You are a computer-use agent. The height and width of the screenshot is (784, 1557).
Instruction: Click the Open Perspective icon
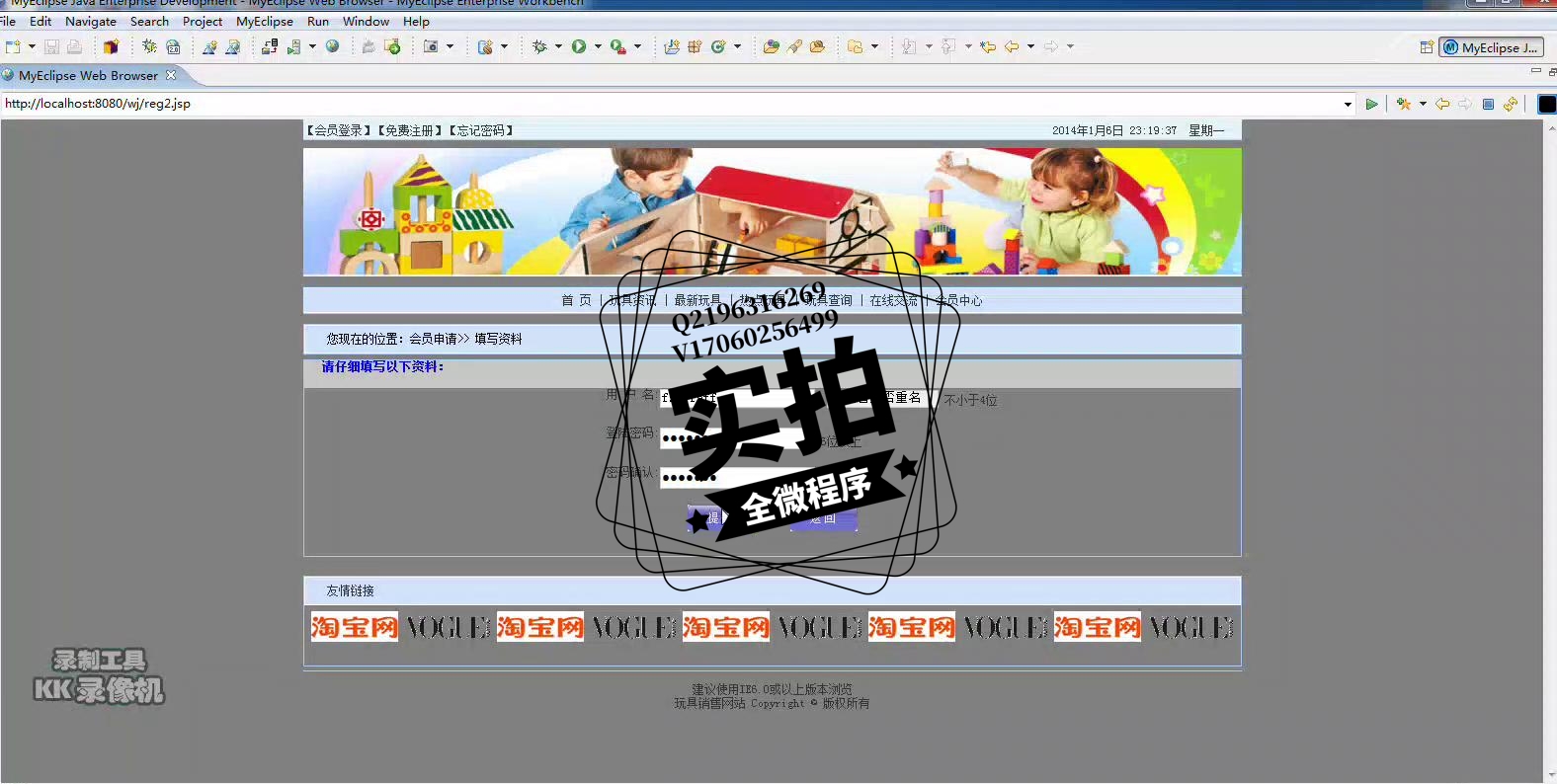pos(1427,46)
